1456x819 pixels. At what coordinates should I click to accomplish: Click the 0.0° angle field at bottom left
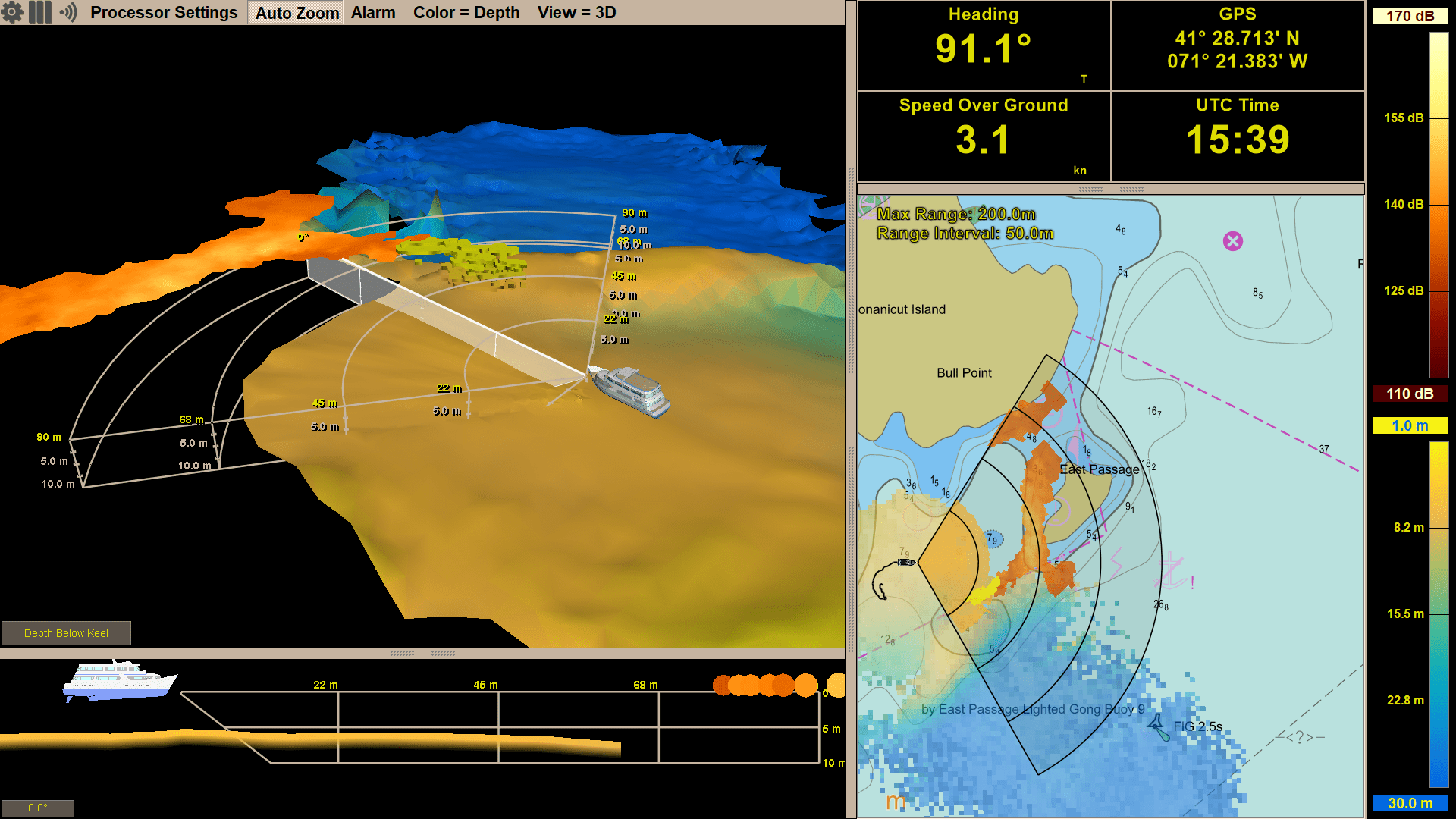pos(36,808)
